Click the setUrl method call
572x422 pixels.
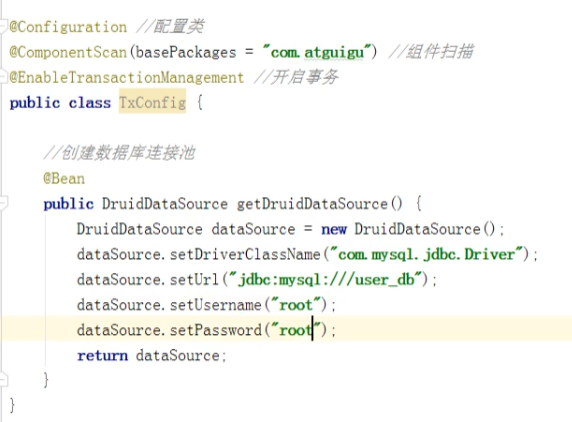(x=194, y=280)
